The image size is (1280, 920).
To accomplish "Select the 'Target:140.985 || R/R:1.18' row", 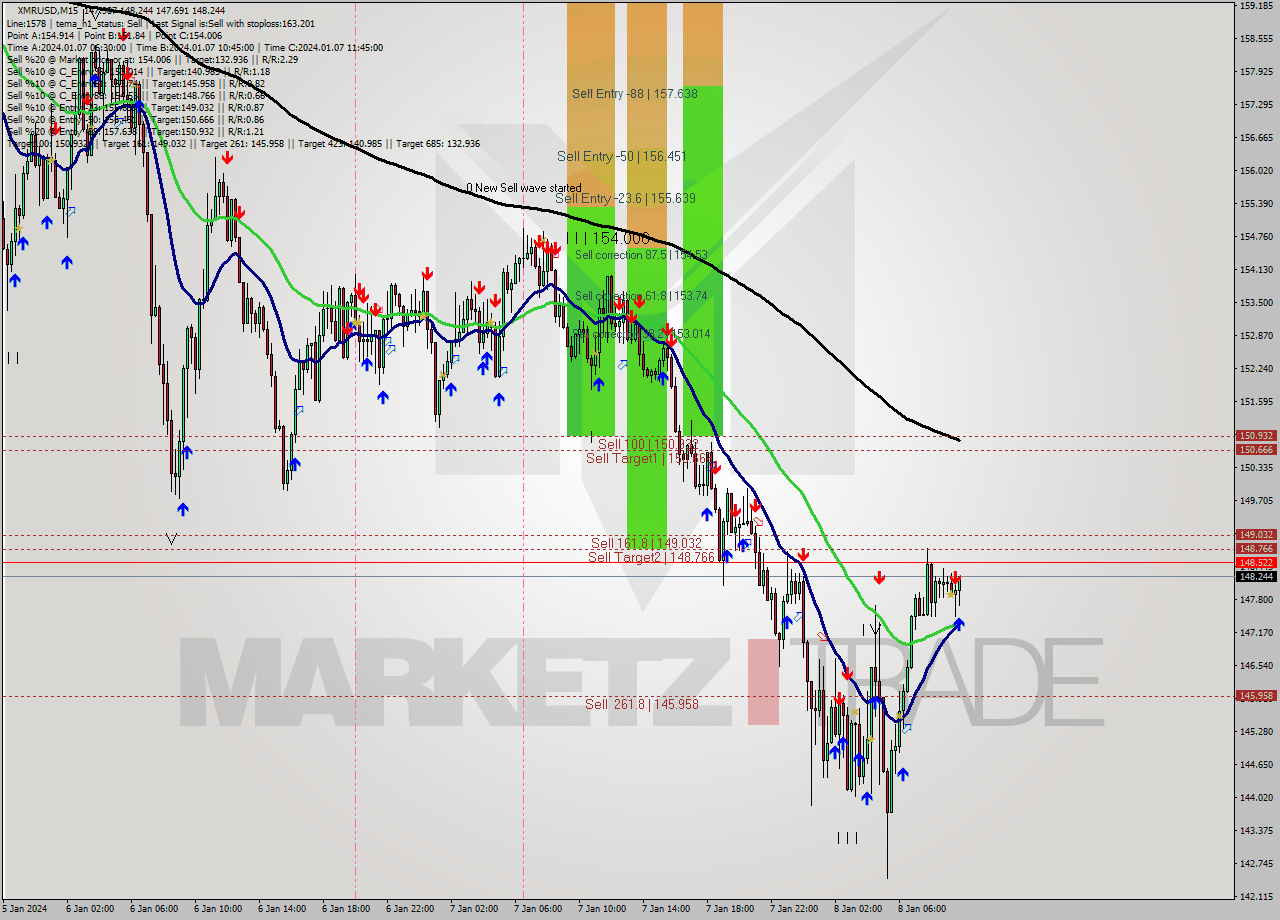I will (211, 71).
